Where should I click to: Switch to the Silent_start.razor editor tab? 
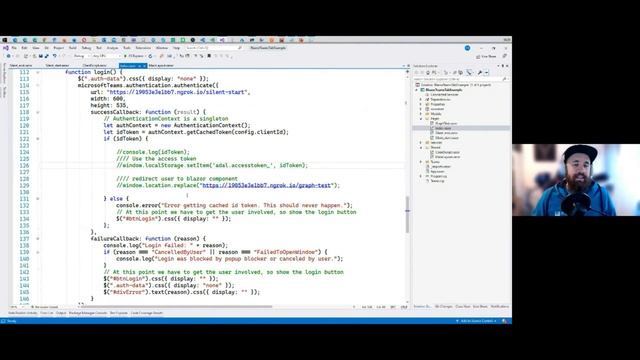click(x=58, y=66)
